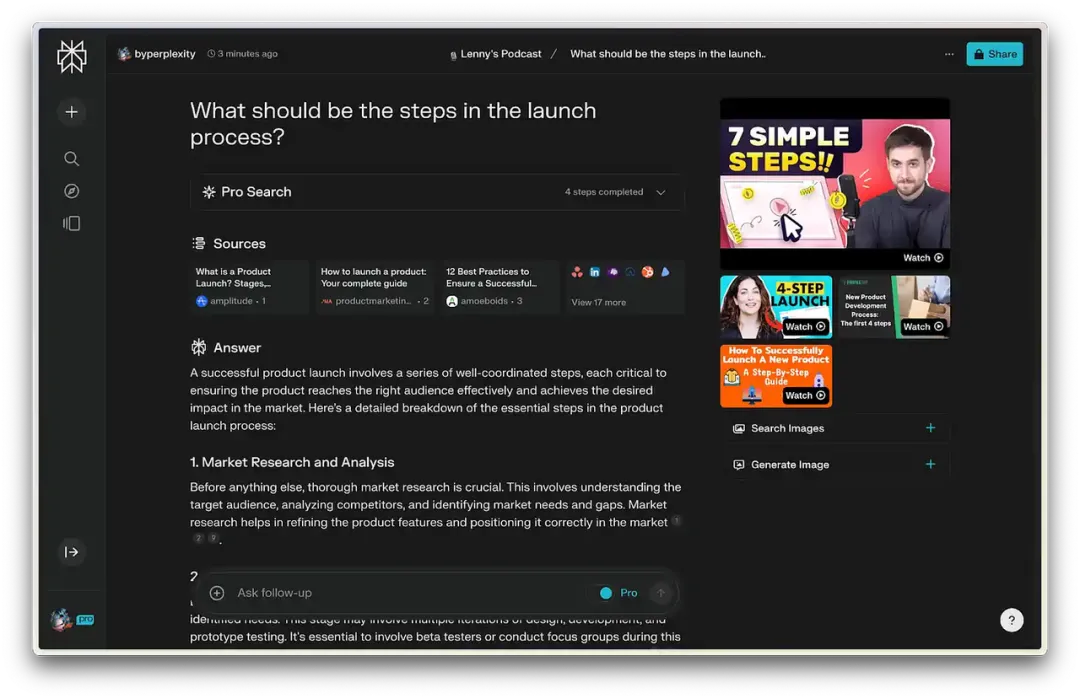
Task: Expand Generate Image with plus icon
Action: (x=931, y=464)
